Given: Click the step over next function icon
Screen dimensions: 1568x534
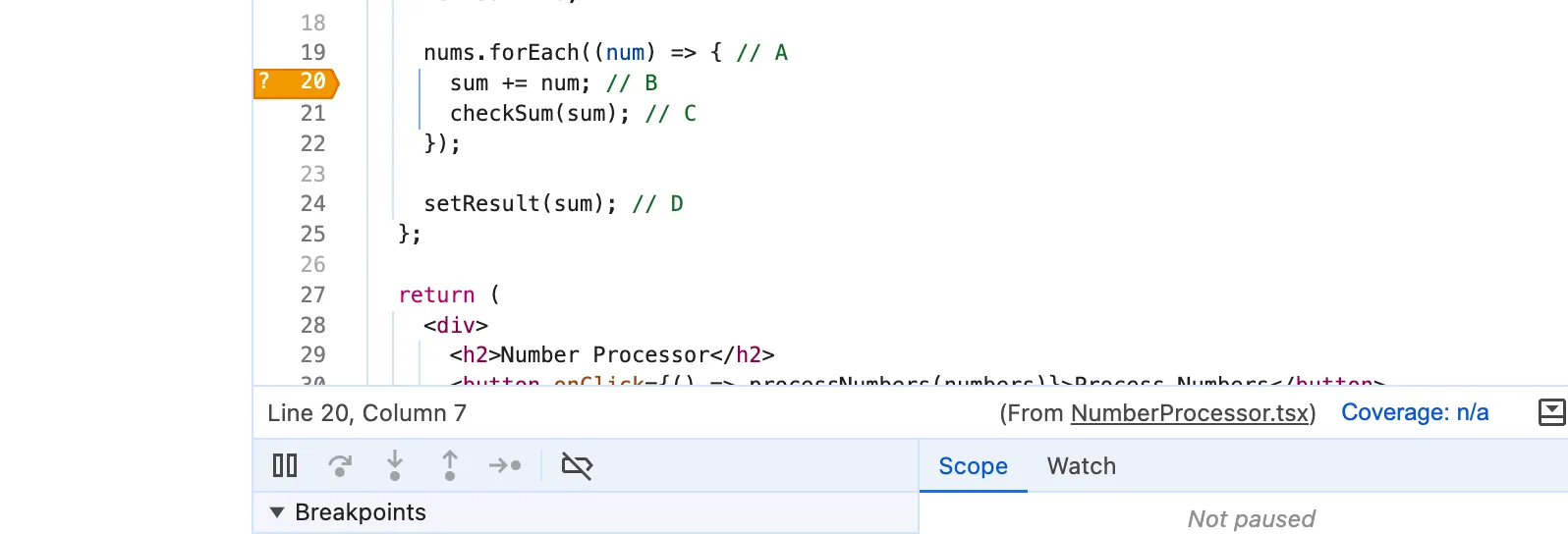Looking at the screenshot, I should coord(340,465).
